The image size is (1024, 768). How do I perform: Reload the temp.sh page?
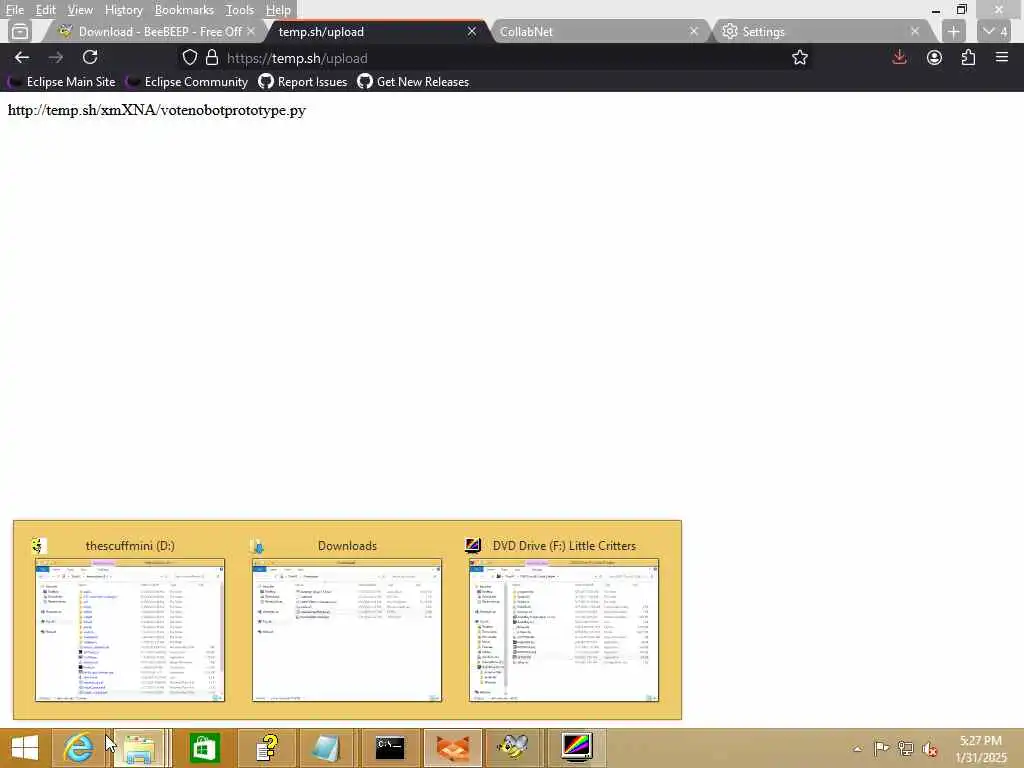click(90, 57)
